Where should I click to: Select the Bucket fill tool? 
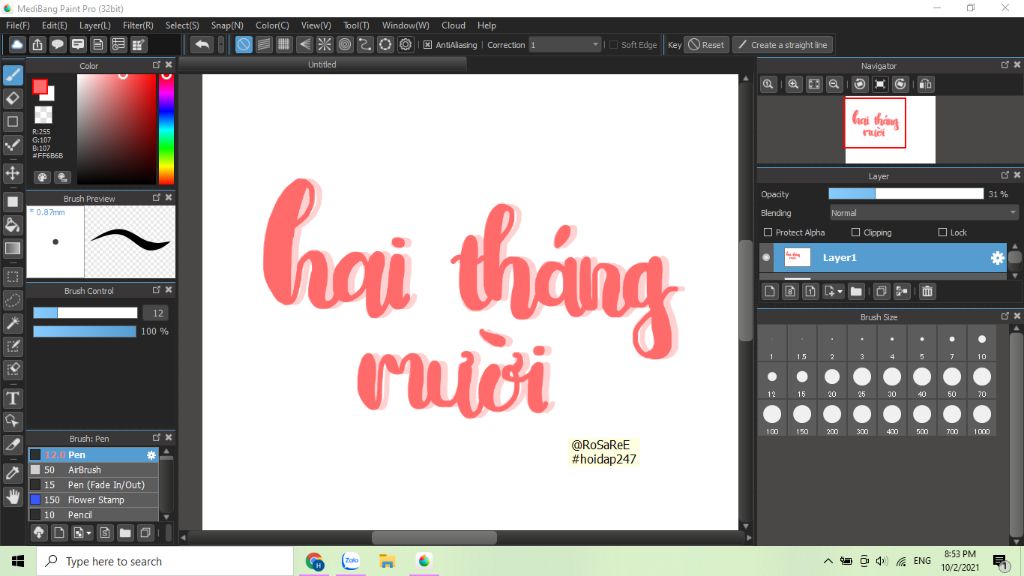tap(13, 225)
